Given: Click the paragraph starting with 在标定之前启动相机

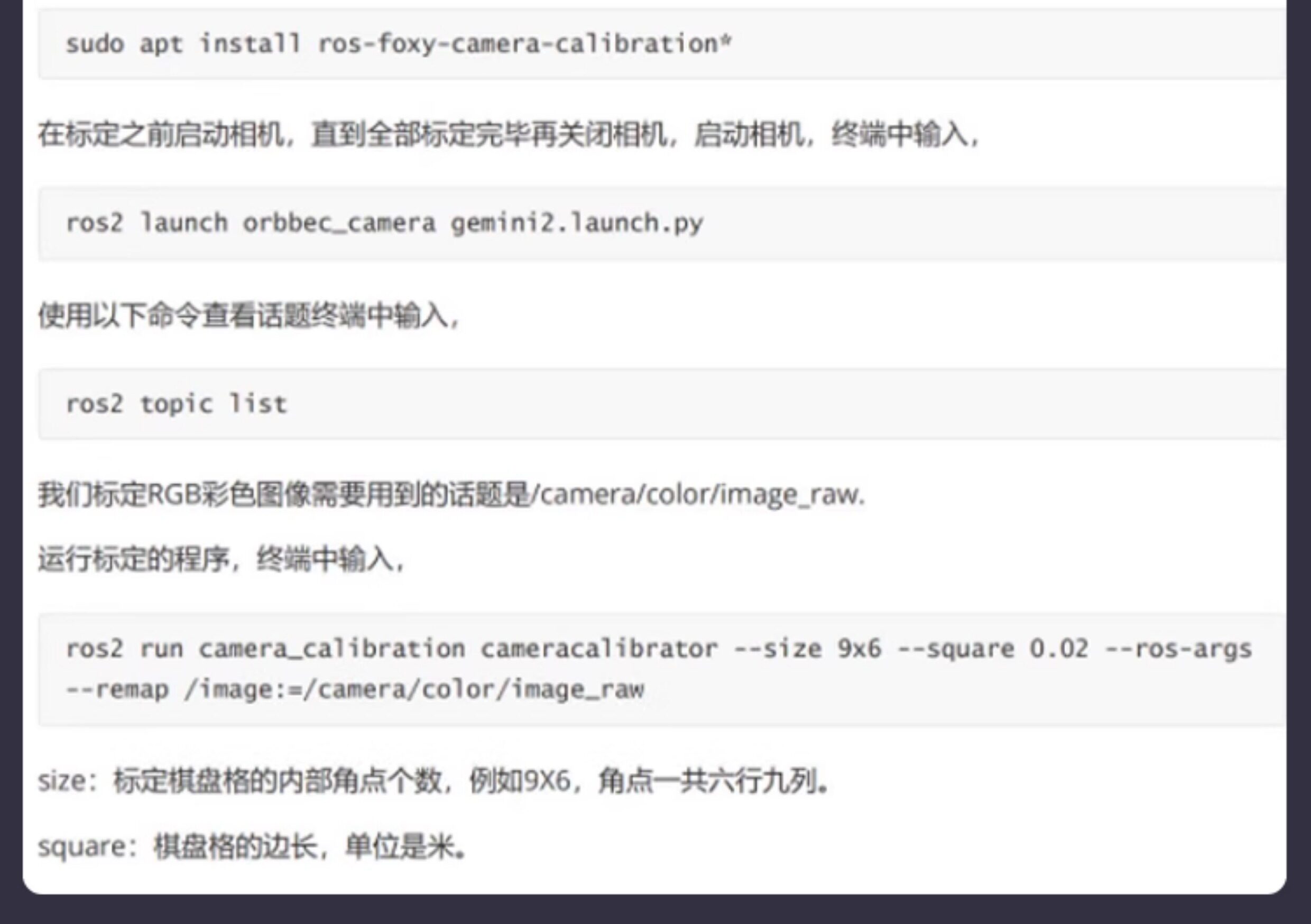Looking at the screenshot, I should pyautogui.click(x=508, y=135).
